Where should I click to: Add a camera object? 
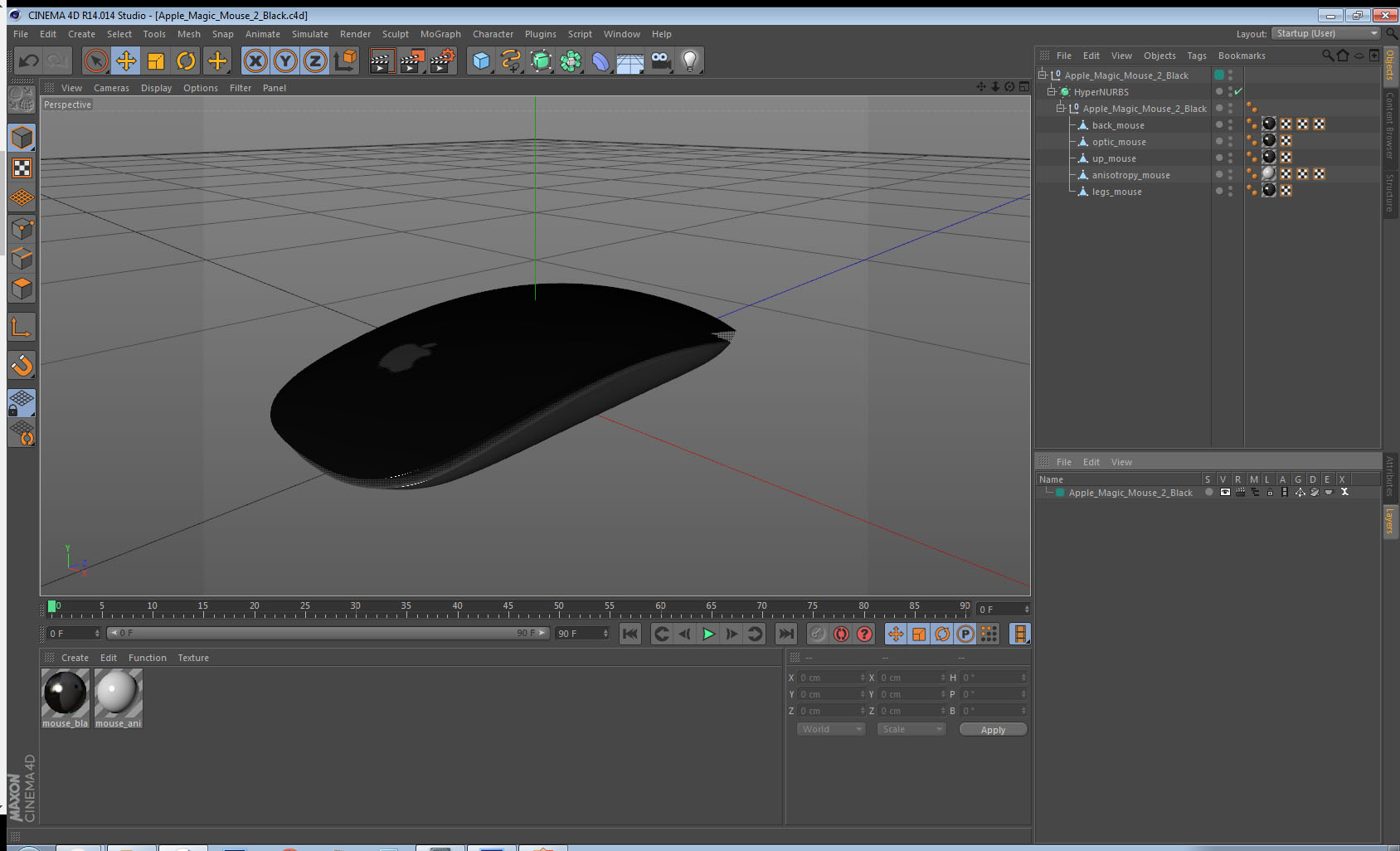coord(660,61)
